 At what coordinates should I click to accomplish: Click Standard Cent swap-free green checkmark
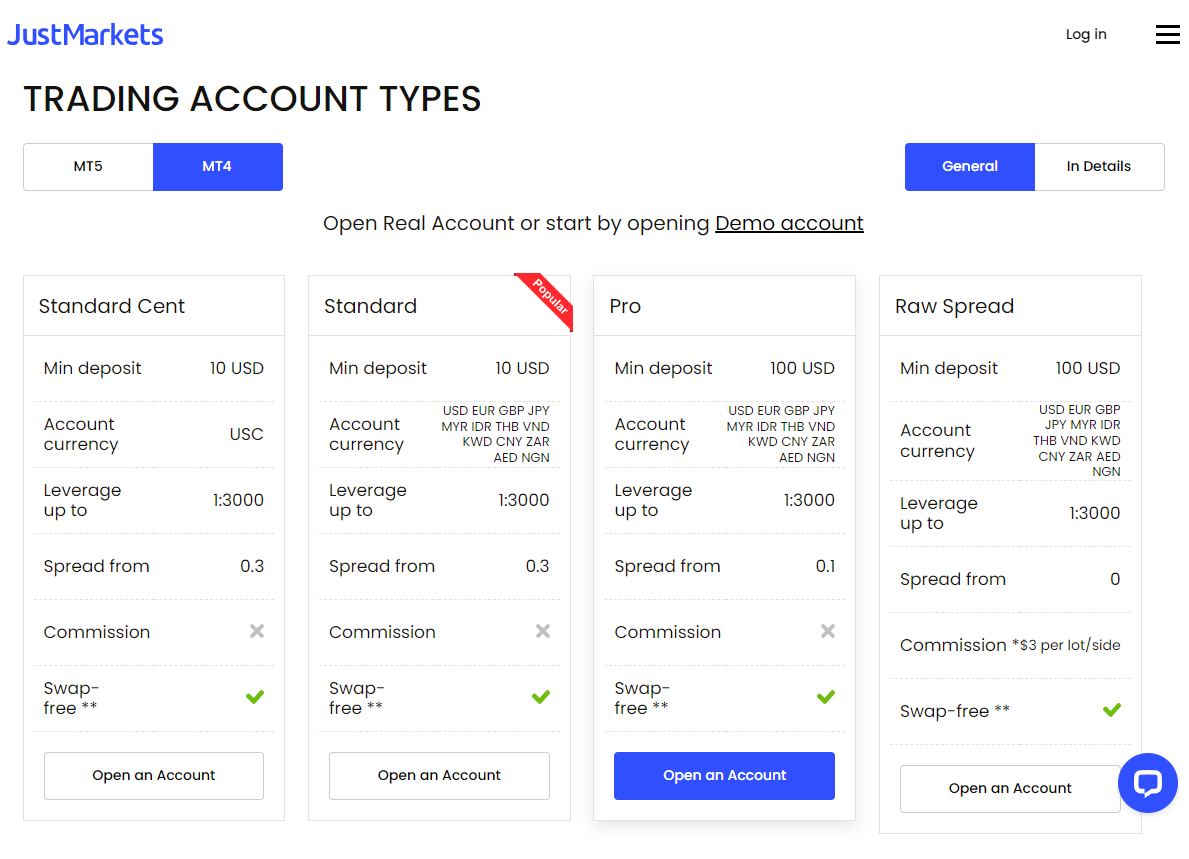(x=255, y=697)
